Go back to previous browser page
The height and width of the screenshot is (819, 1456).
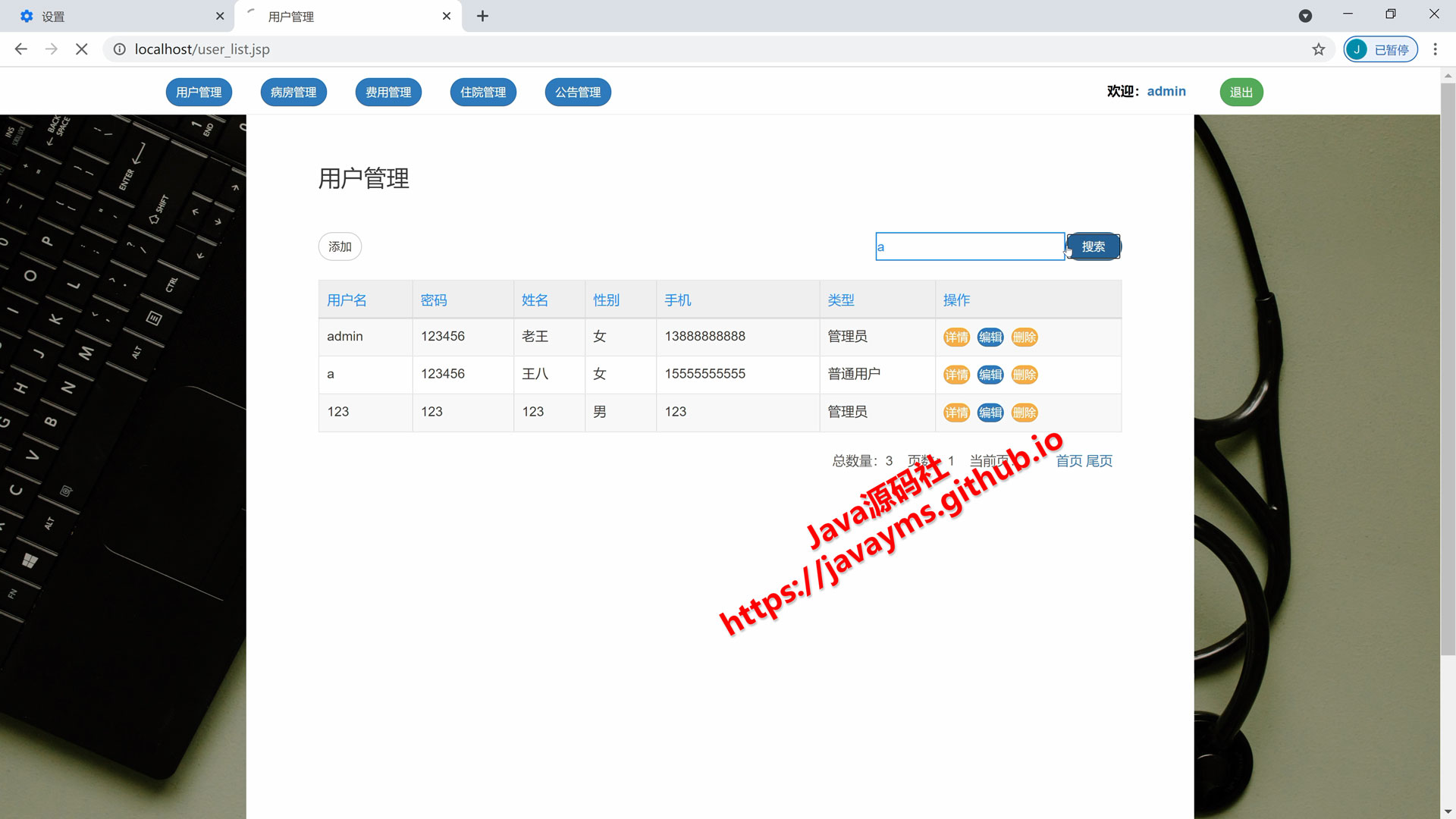pos(21,49)
